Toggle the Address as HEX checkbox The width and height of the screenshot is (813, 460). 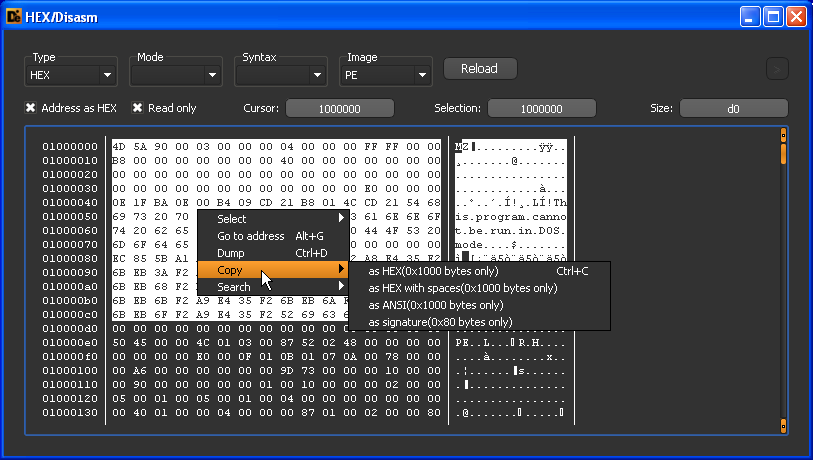tap(31, 108)
